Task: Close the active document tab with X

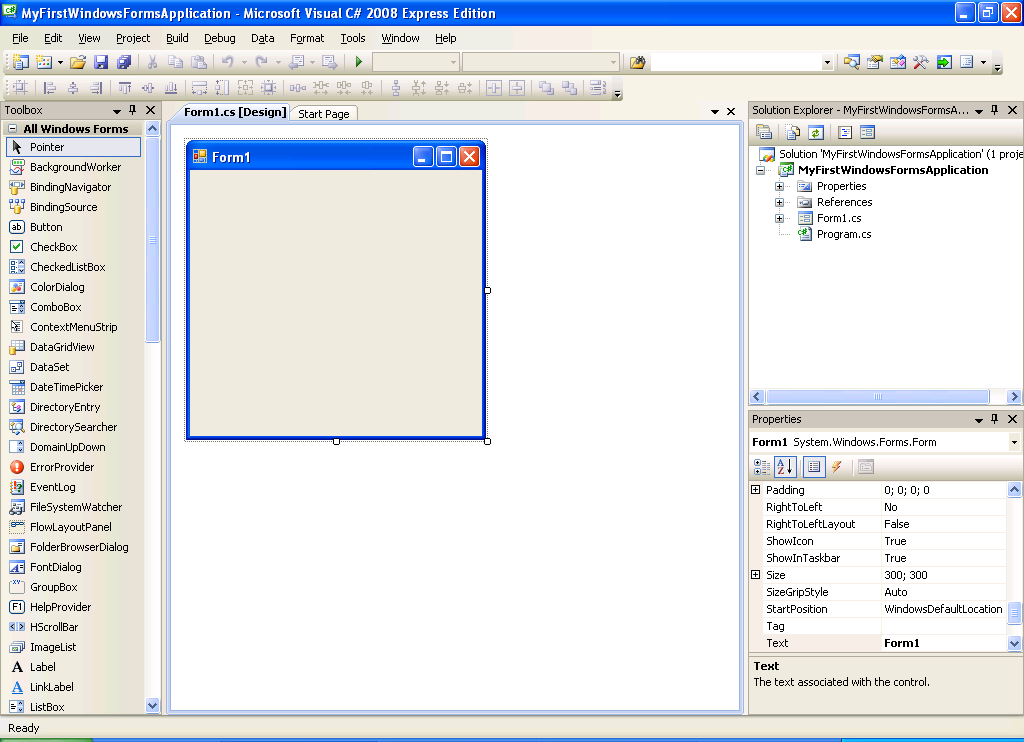Action: [731, 112]
